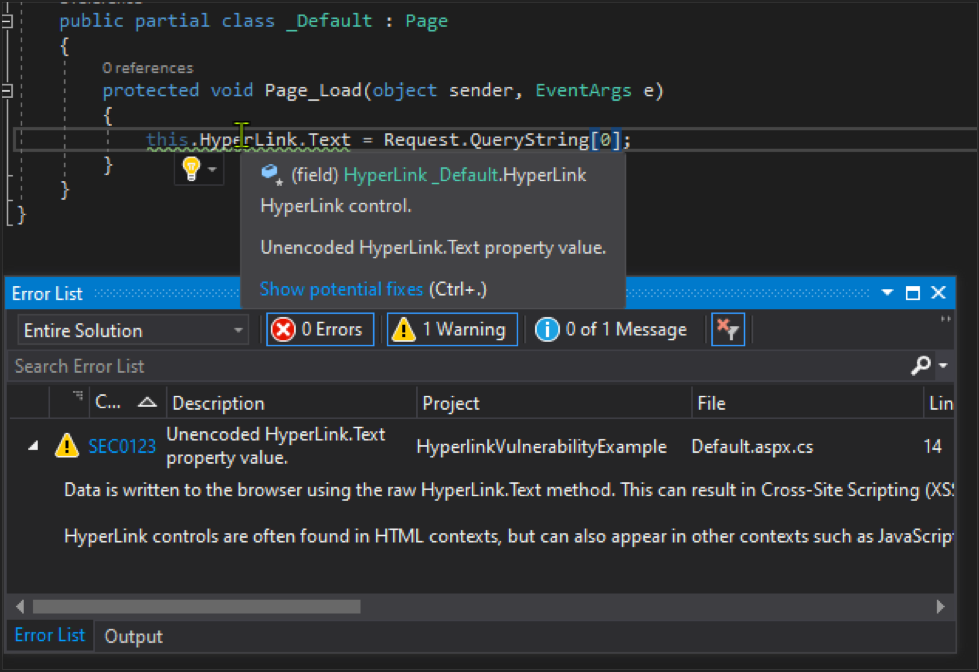
Task: Open the SEC0123 error code link
Action: click(x=122, y=447)
